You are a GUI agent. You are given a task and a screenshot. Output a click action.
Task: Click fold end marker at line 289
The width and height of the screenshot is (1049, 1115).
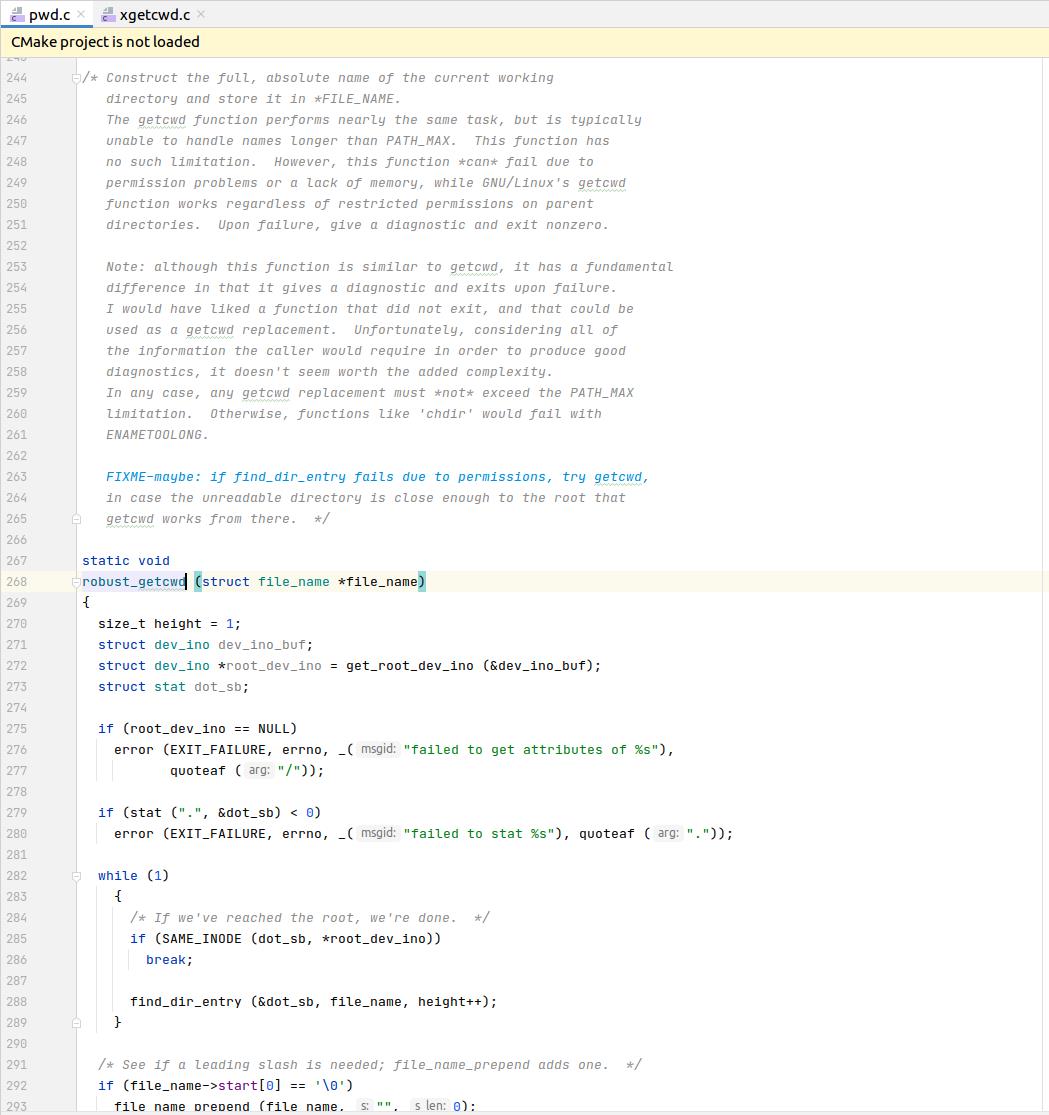coord(76,1023)
